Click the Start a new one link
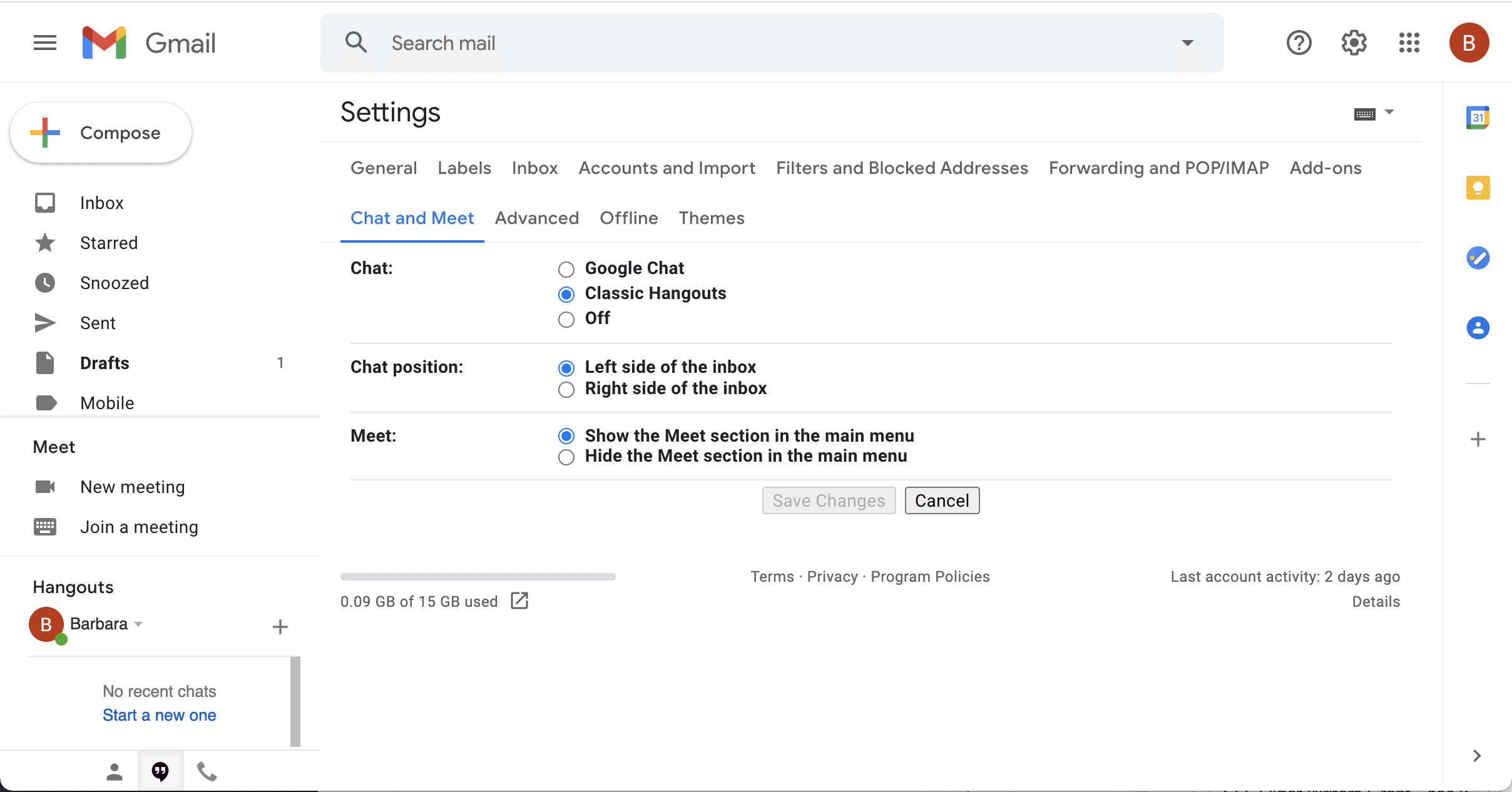Viewport: 1512px width, 792px height. pos(160,715)
